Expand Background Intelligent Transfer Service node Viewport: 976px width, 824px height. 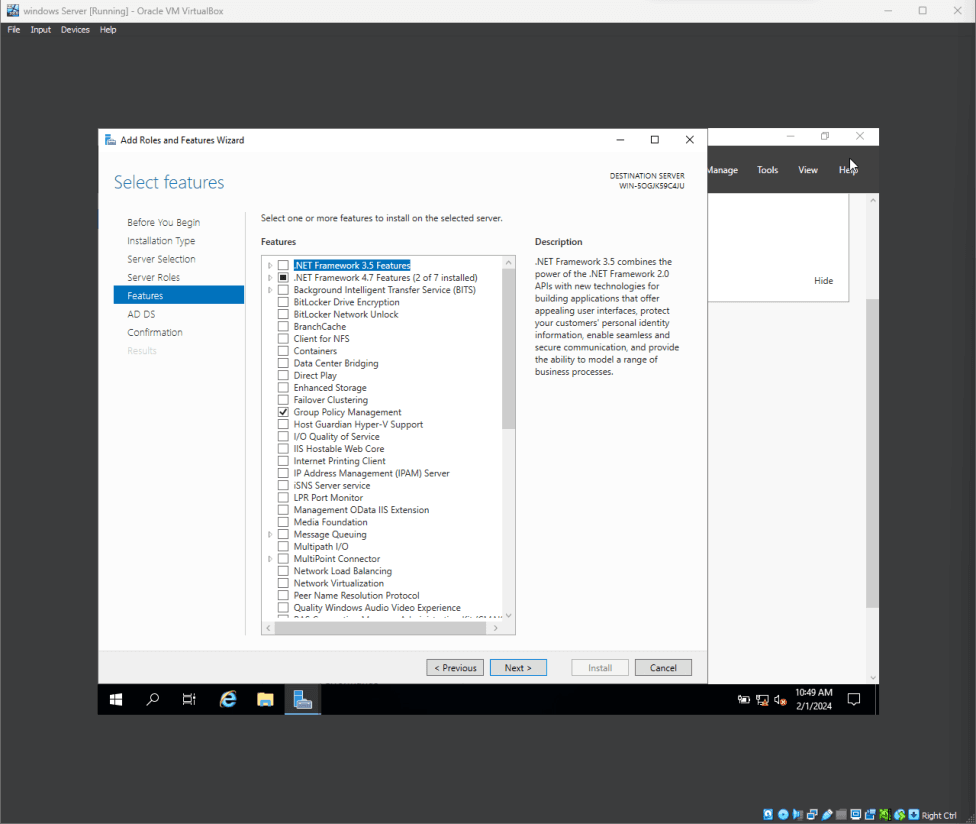click(270, 290)
